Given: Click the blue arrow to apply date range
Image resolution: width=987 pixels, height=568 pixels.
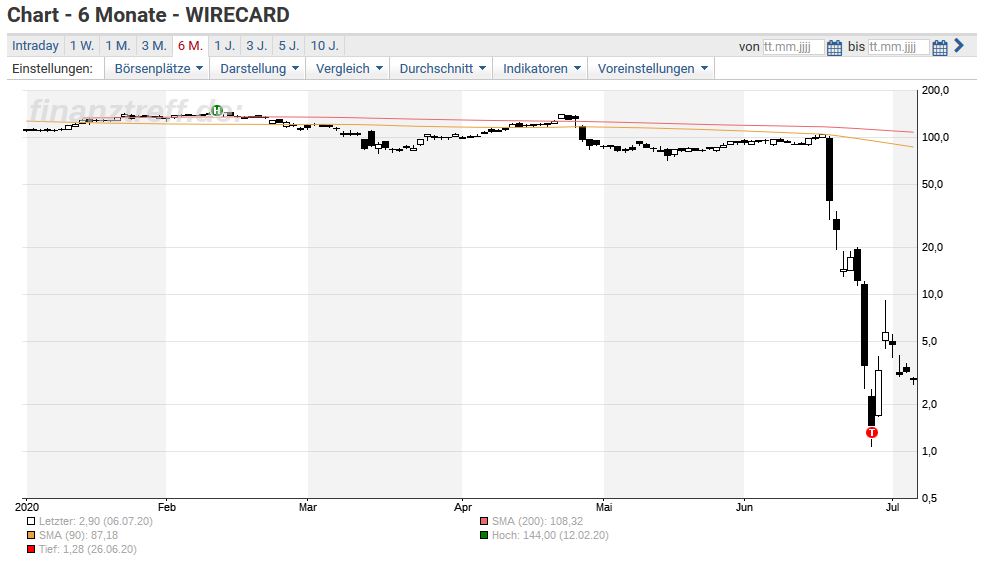Looking at the screenshot, I should click(x=959, y=45).
